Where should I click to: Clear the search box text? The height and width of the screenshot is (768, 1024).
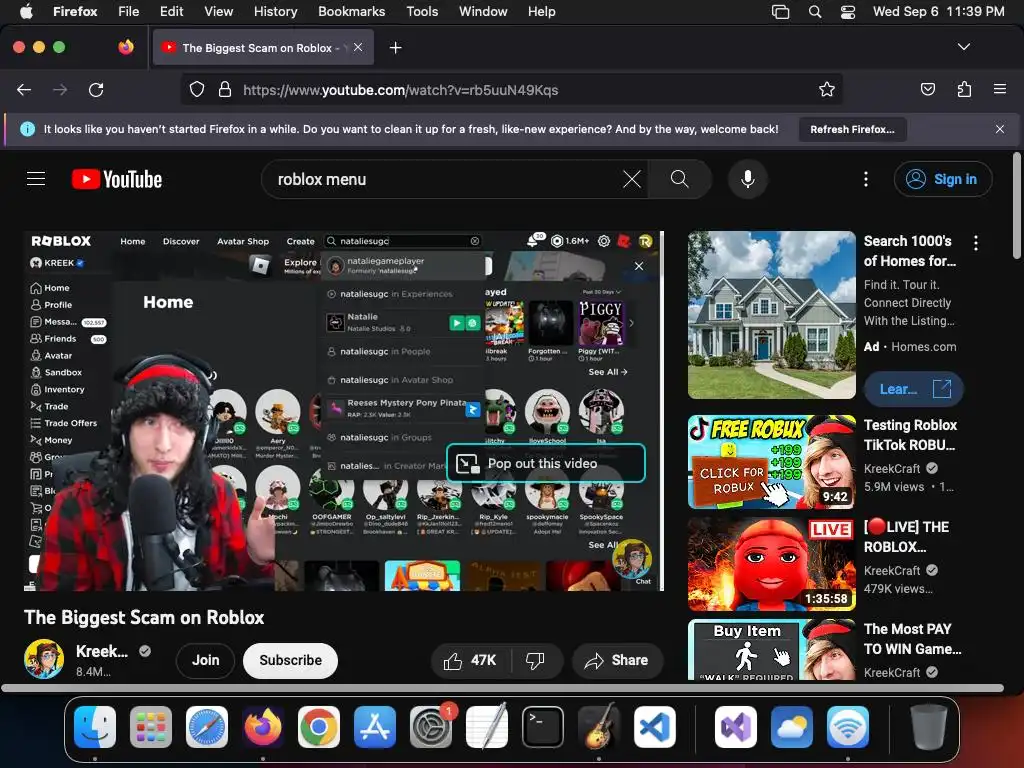(x=632, y=179)
